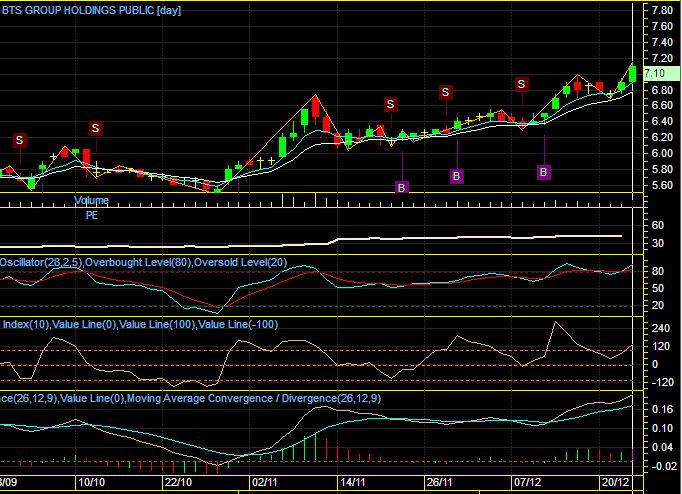Select the 6.60 price scale value
This screenshot has height=494, width=682.
pyautogui.click(x=662, y=105)
